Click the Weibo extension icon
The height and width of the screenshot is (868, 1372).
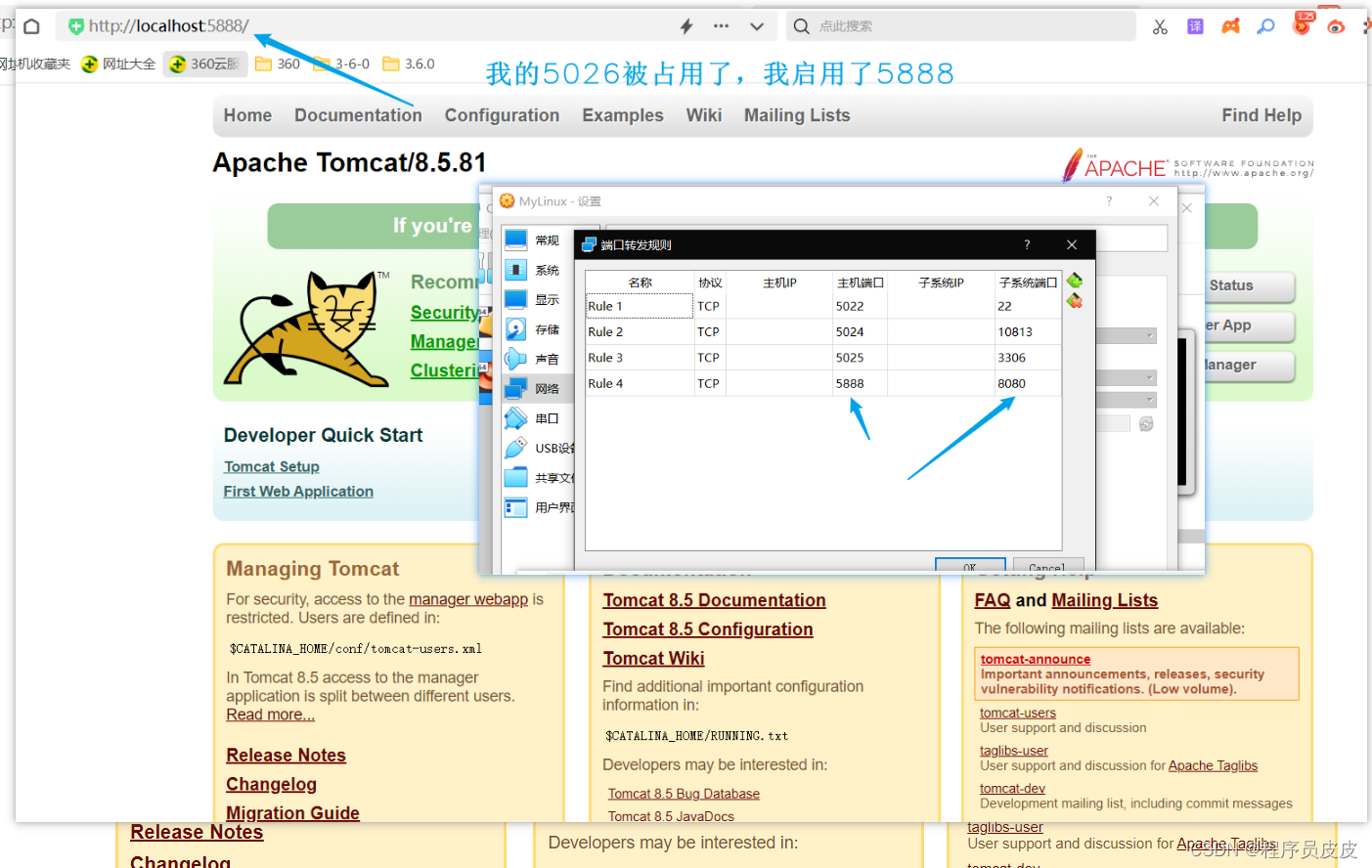1336,26
